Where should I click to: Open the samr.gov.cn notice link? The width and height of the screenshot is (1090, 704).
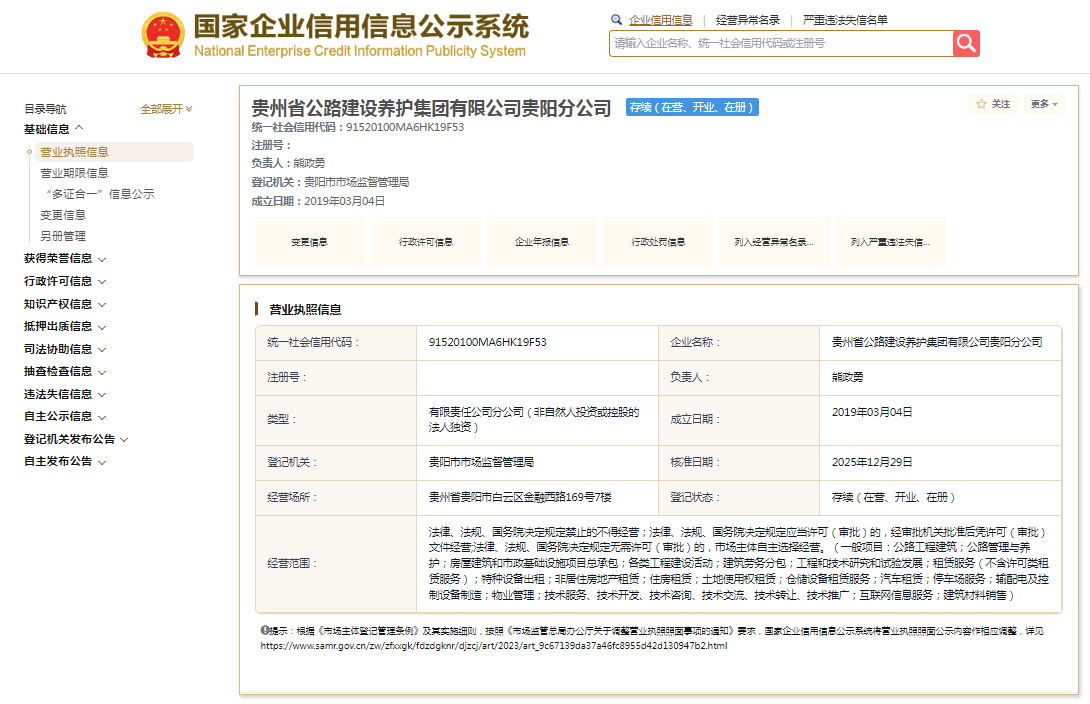pyautogui.click(x=494, y=646)
